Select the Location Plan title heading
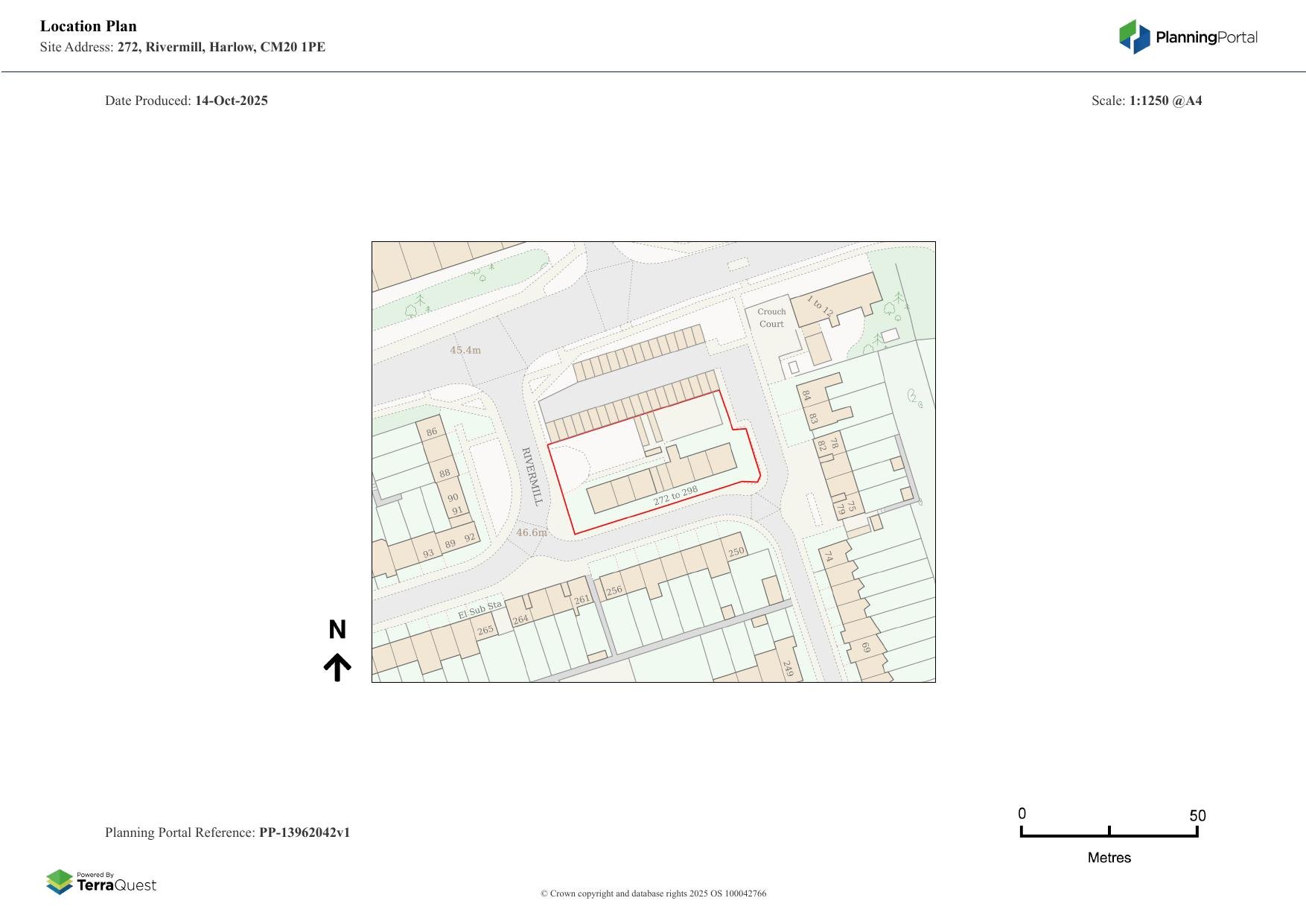Viewport: 1306px width, 924px height. point(88,25)
